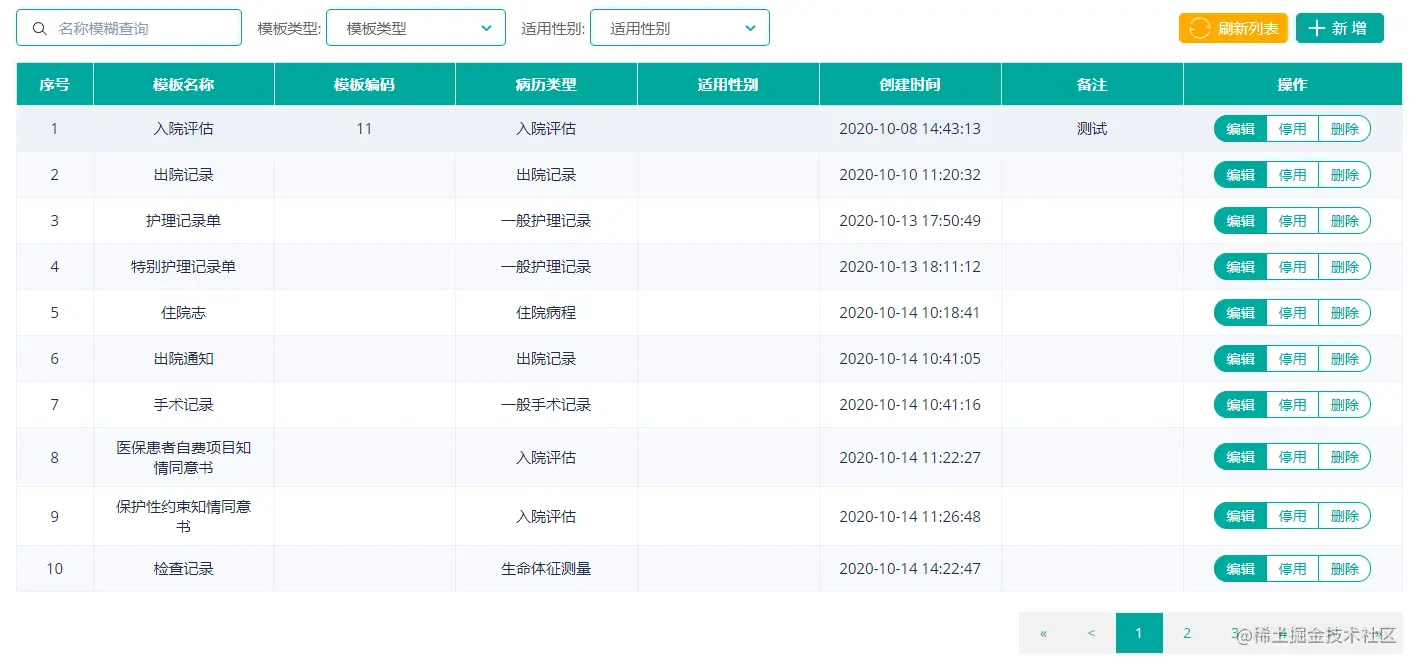Edit the 手术记录 template

1240,405
